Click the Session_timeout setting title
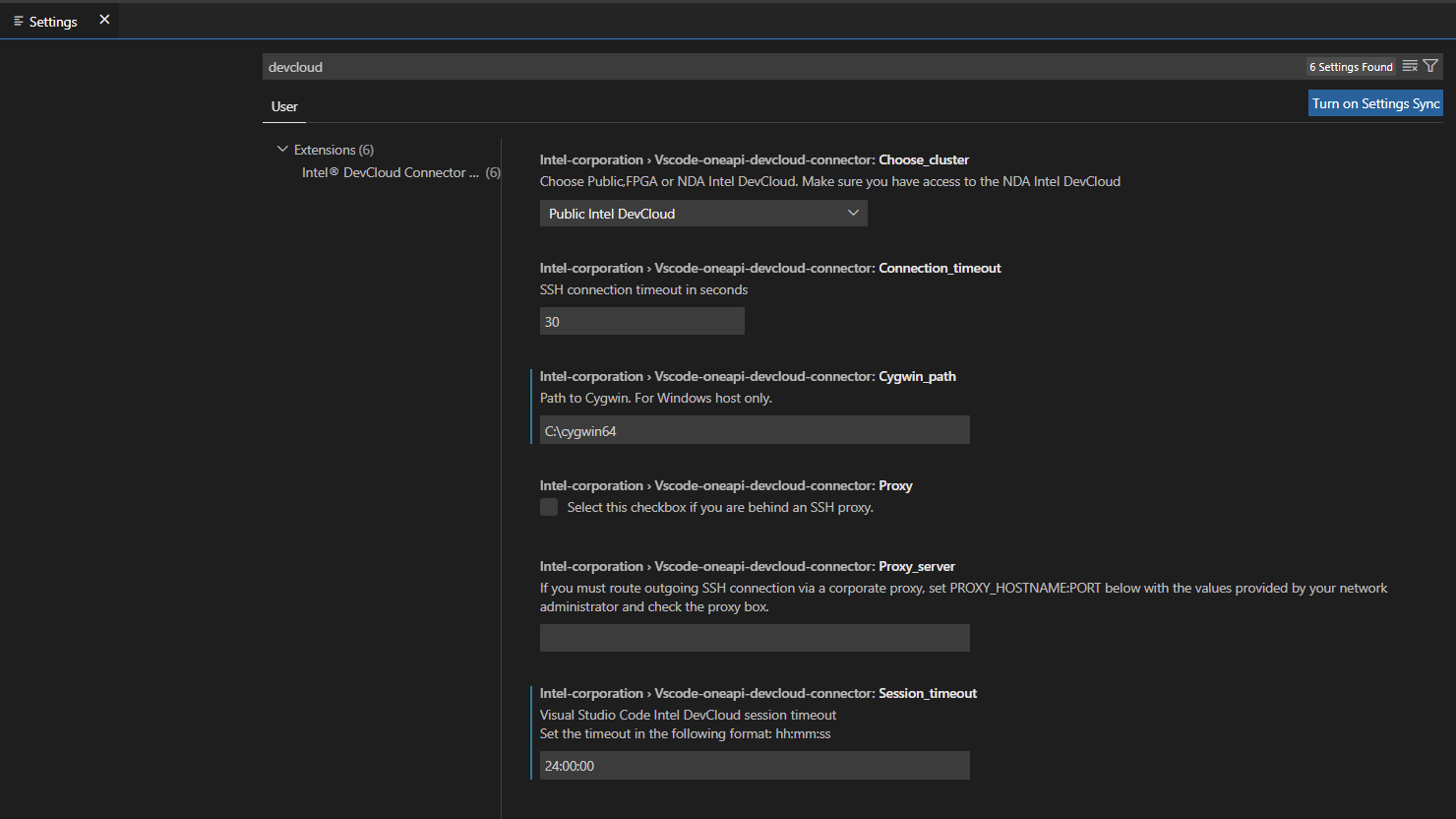Image resolution: width=1456 pixels, height=819 pixels. click(x=758, y=693)
